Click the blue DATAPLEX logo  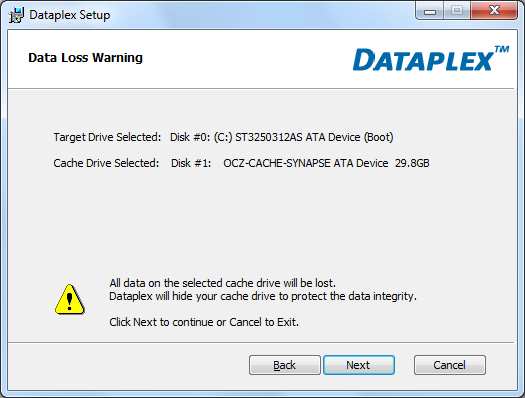click(423, 60)
